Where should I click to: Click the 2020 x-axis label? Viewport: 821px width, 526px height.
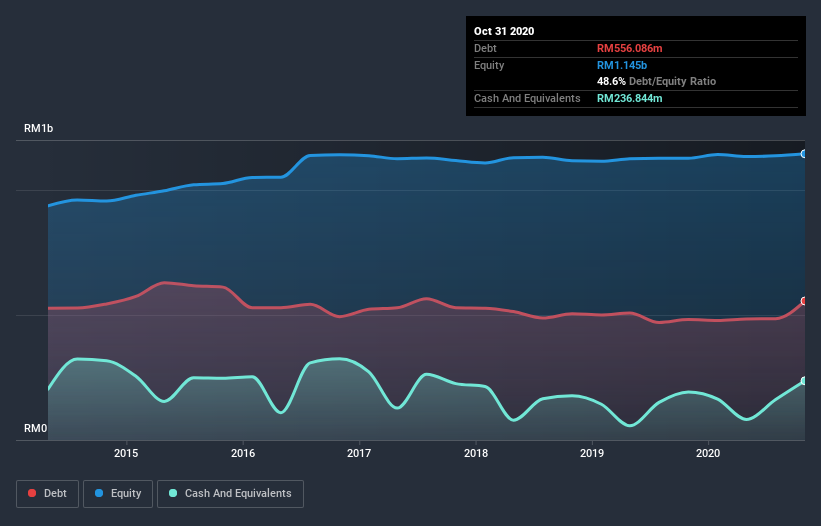click(708, 453)
